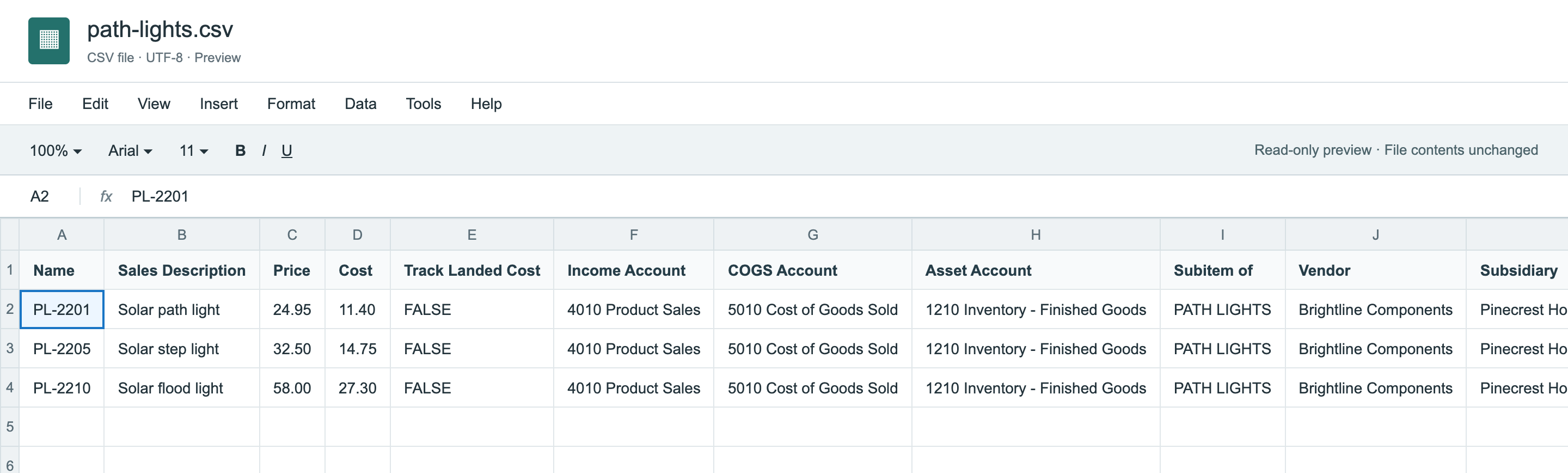Open the Help menu
This screenshot has width=1568, height=473.
tap(486, 104)
